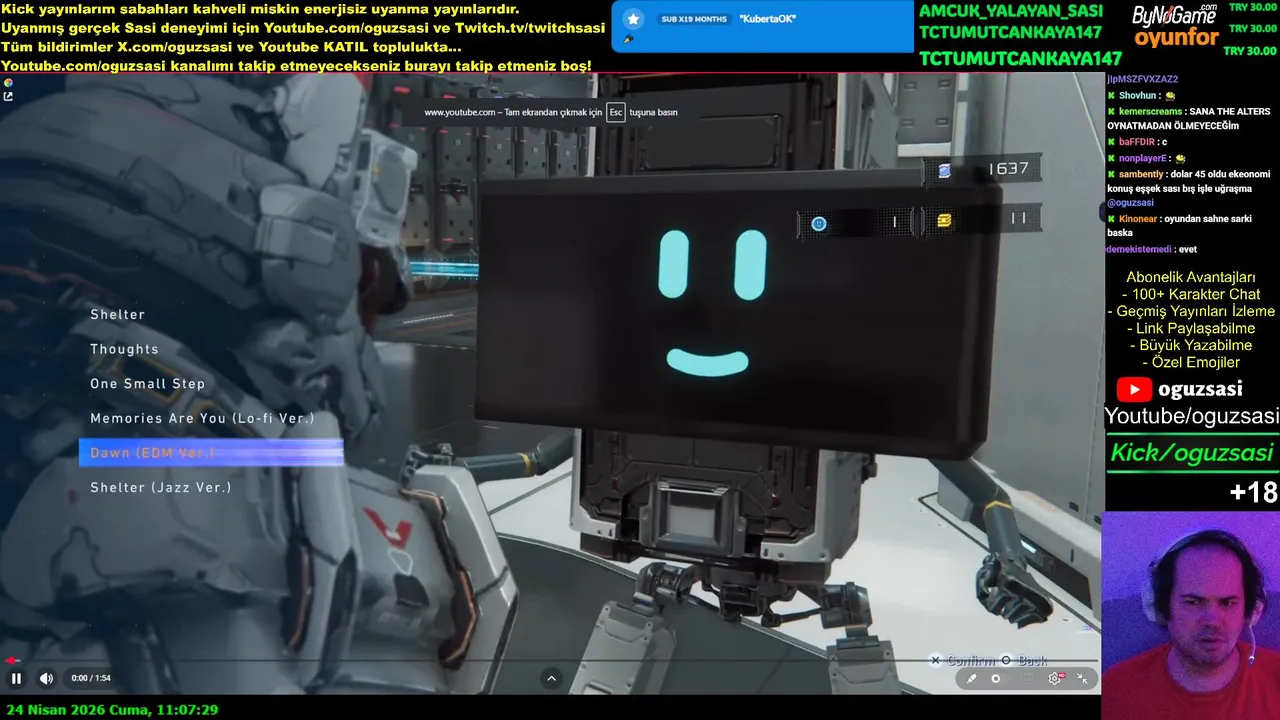Click chat username Kinonear

click(x=1138, y=218)
